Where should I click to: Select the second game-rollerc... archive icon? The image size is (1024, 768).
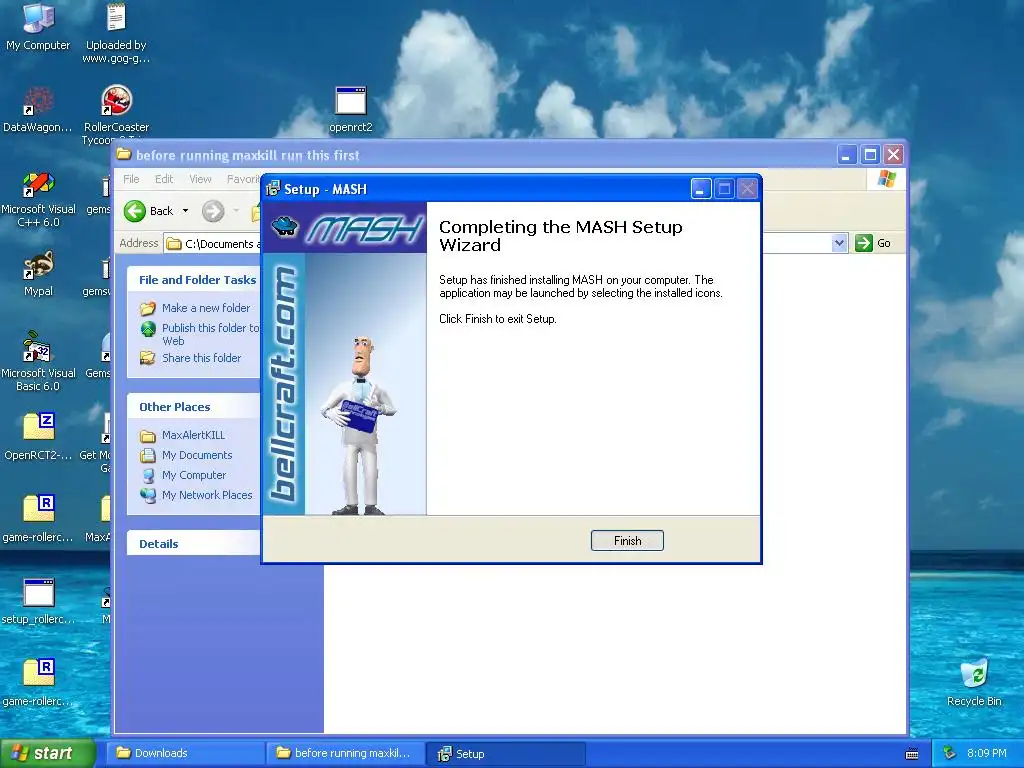pyautogui.click(x=38, y=683)
